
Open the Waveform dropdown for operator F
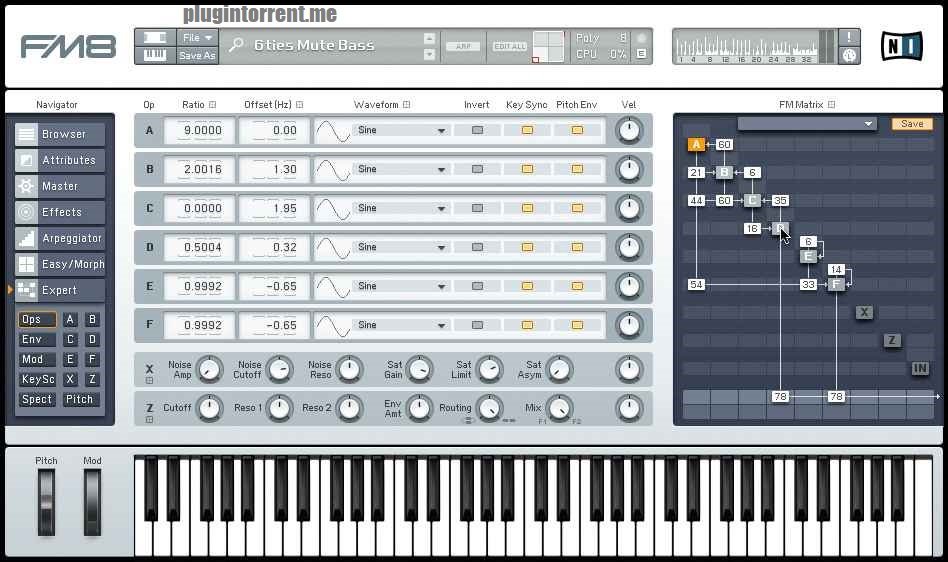click(x=401, y=325)
